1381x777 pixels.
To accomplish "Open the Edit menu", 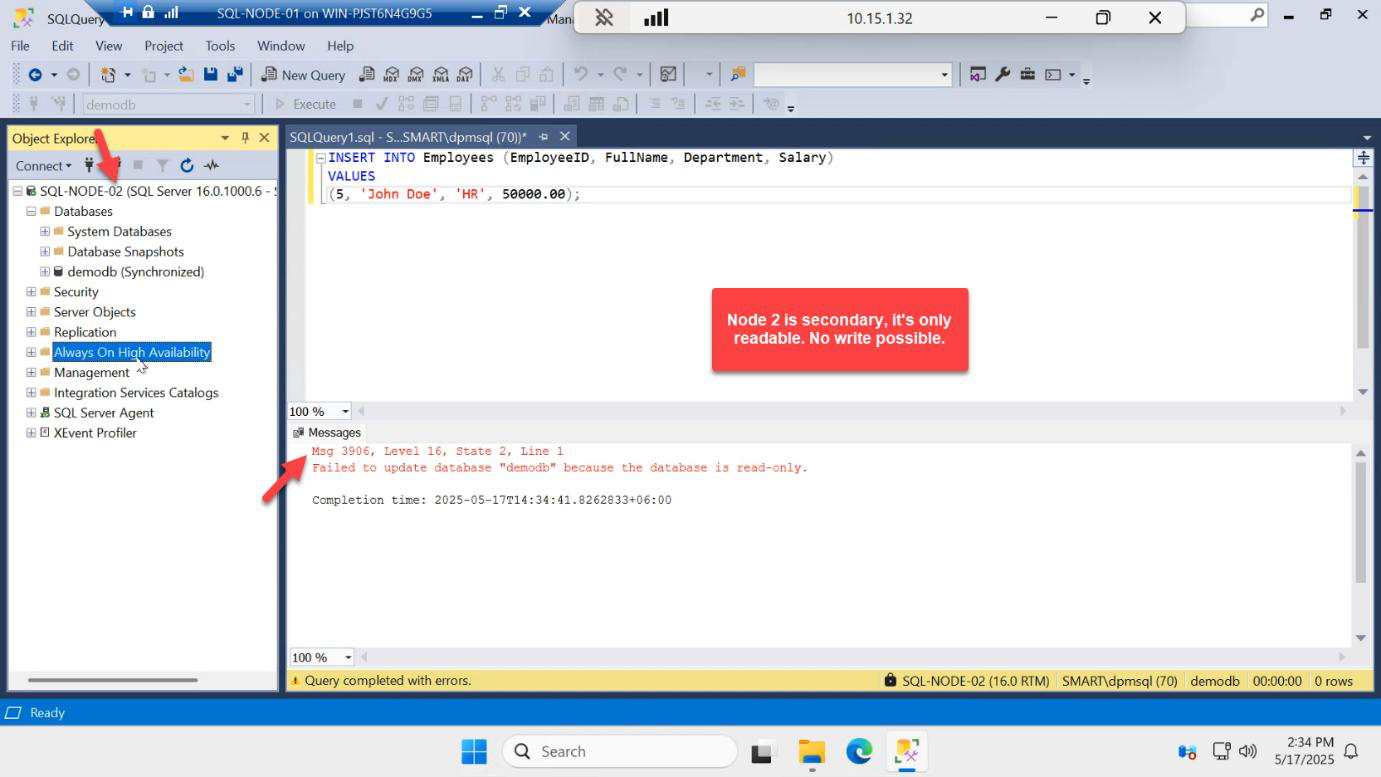I will [x=63, y=46].
